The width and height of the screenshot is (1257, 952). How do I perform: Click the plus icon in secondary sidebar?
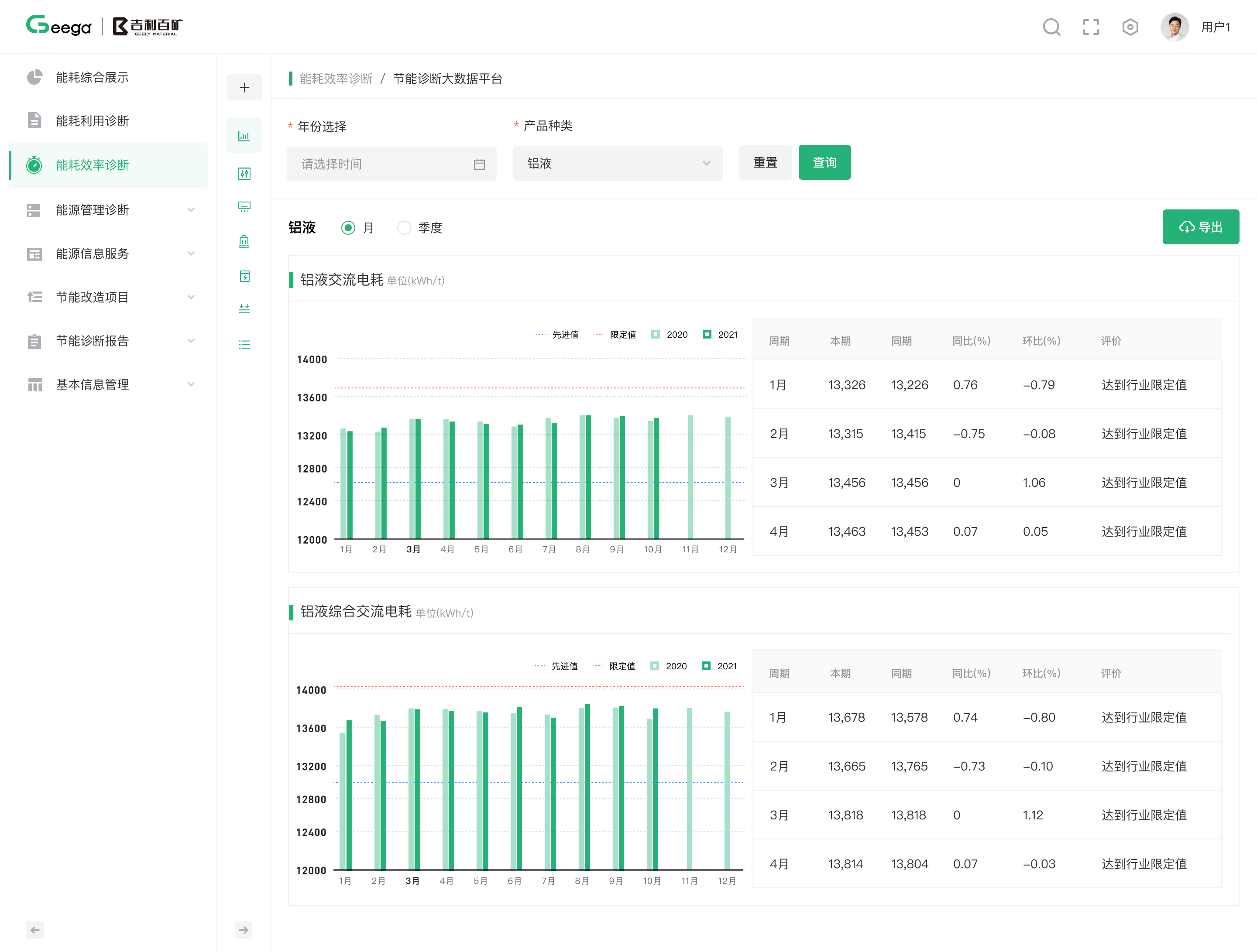pyautogui.click(x=244, y=87)
